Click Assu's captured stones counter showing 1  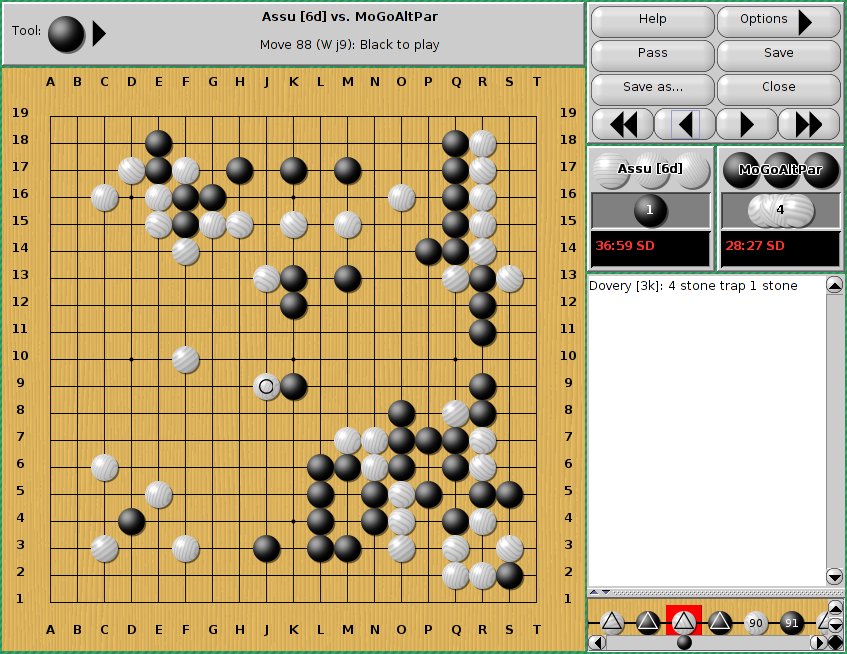click(650, 210)
